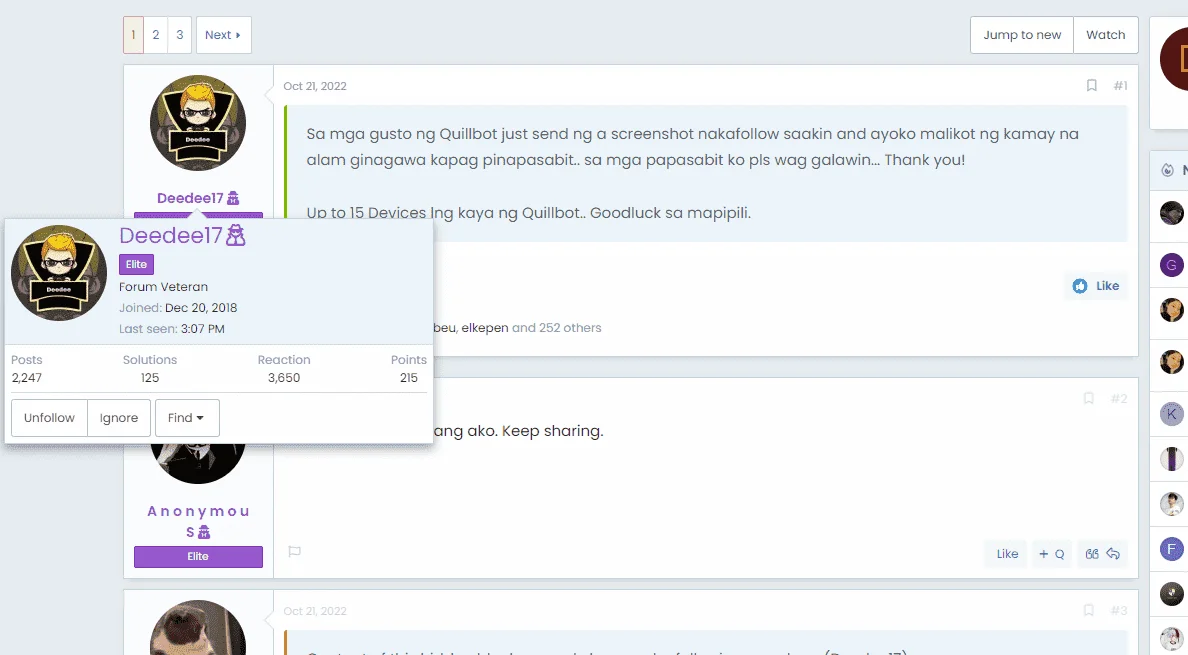Select page 1 in pagination
The height and width of the screenshot is (655, 1188).
(133, 35)
